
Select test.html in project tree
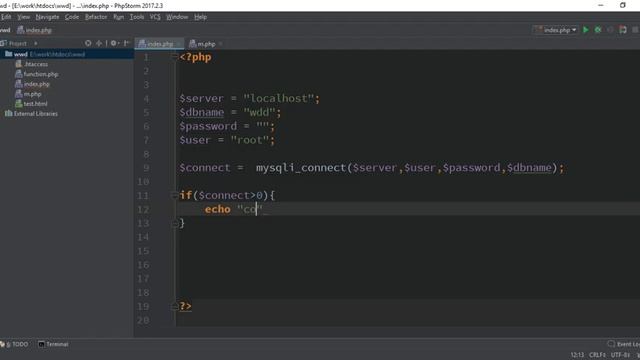click(x=36, y=104)
